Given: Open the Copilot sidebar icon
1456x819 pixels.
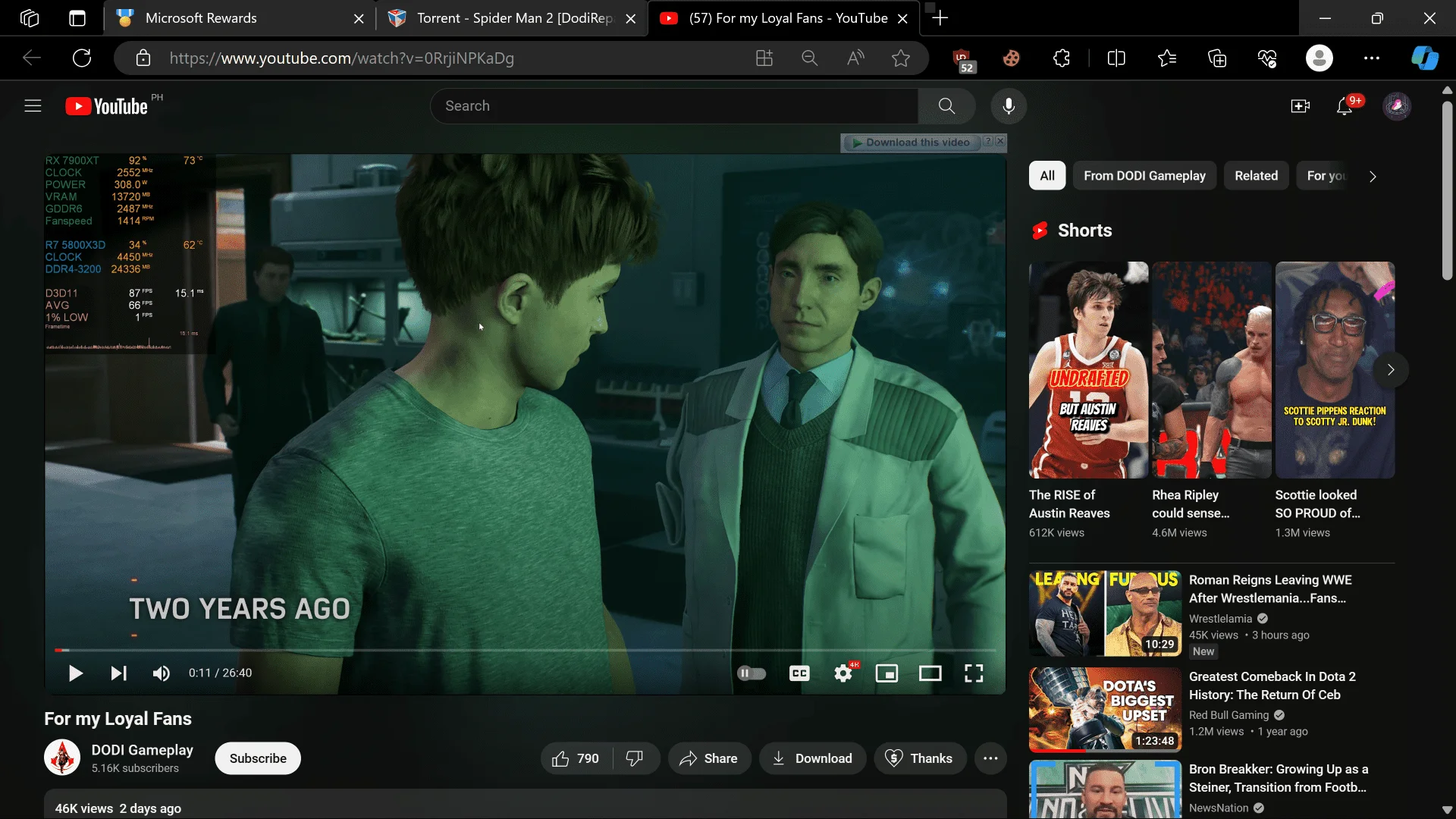Looking at the screenshot, I should click(x=1425, y=58).
